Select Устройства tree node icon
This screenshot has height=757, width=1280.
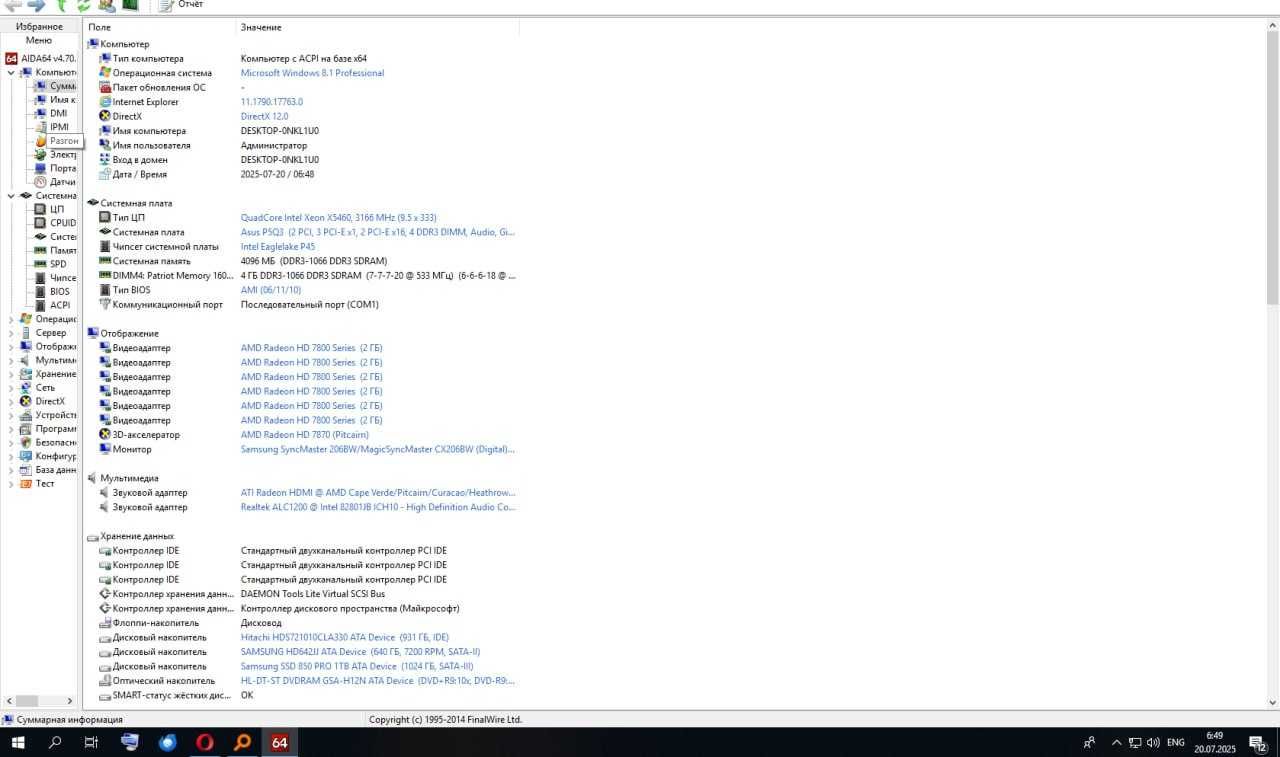tap(26, 415)
